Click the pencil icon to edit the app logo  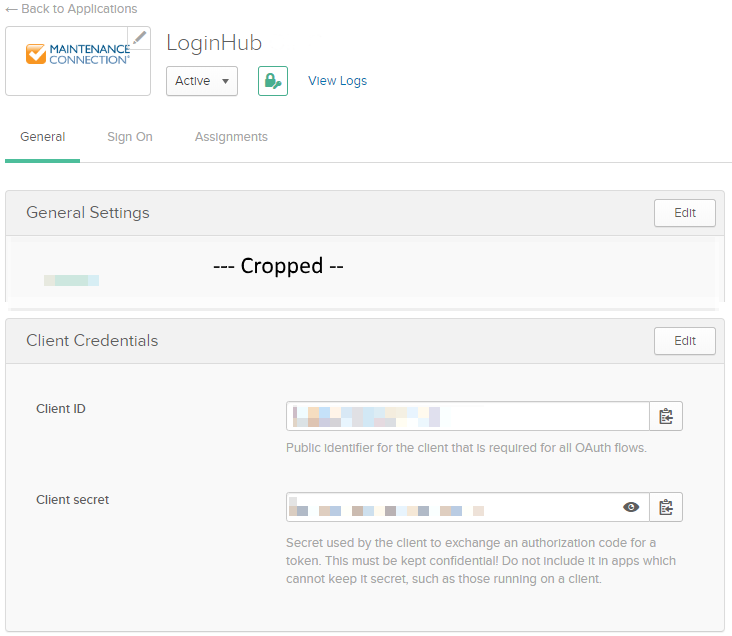[x=139, y=37]
